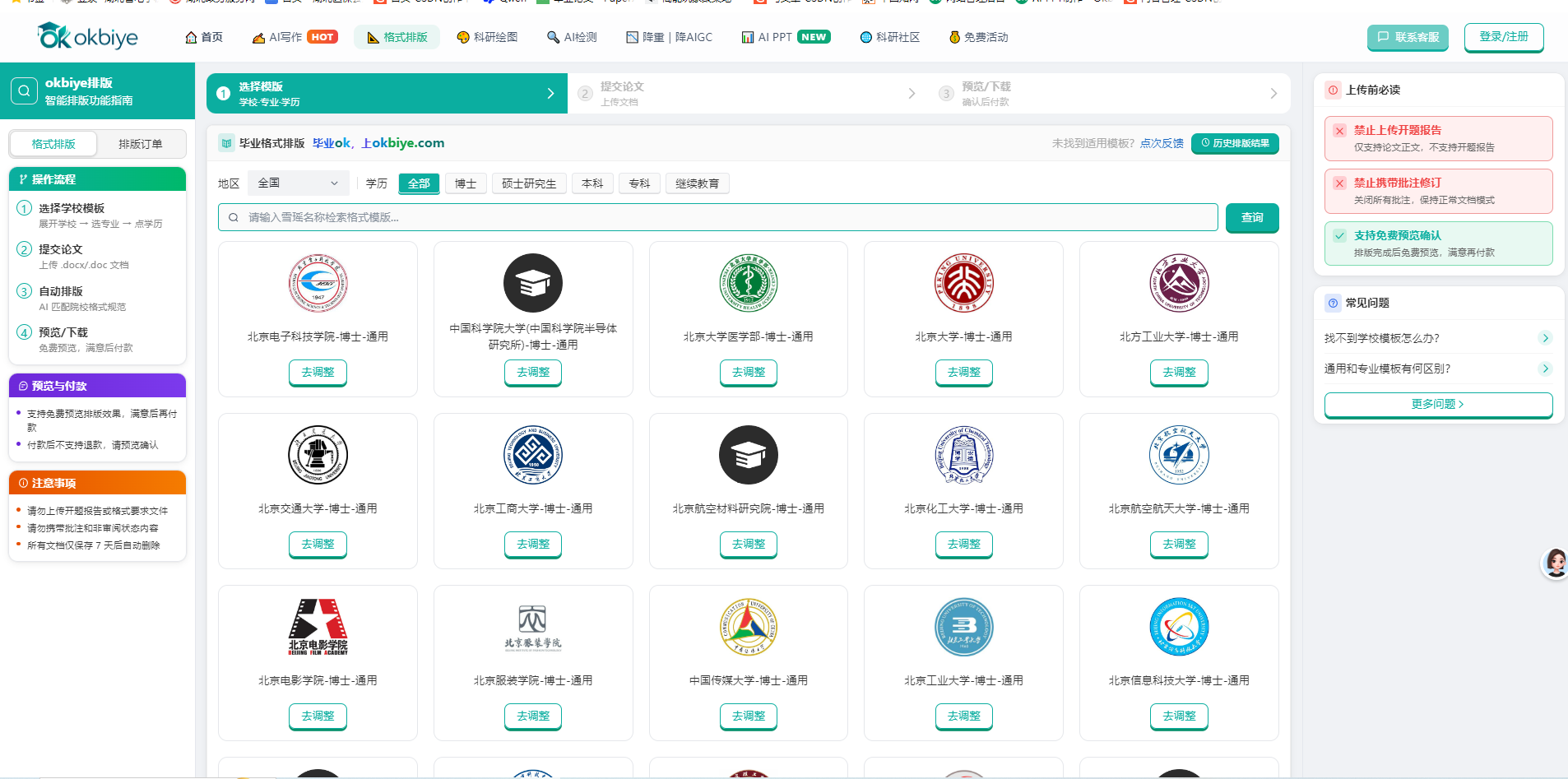Open the customer service avatar chat
Viewport: 1568px width, 779px height.
pyautogui.click(x=1555, y=563)
